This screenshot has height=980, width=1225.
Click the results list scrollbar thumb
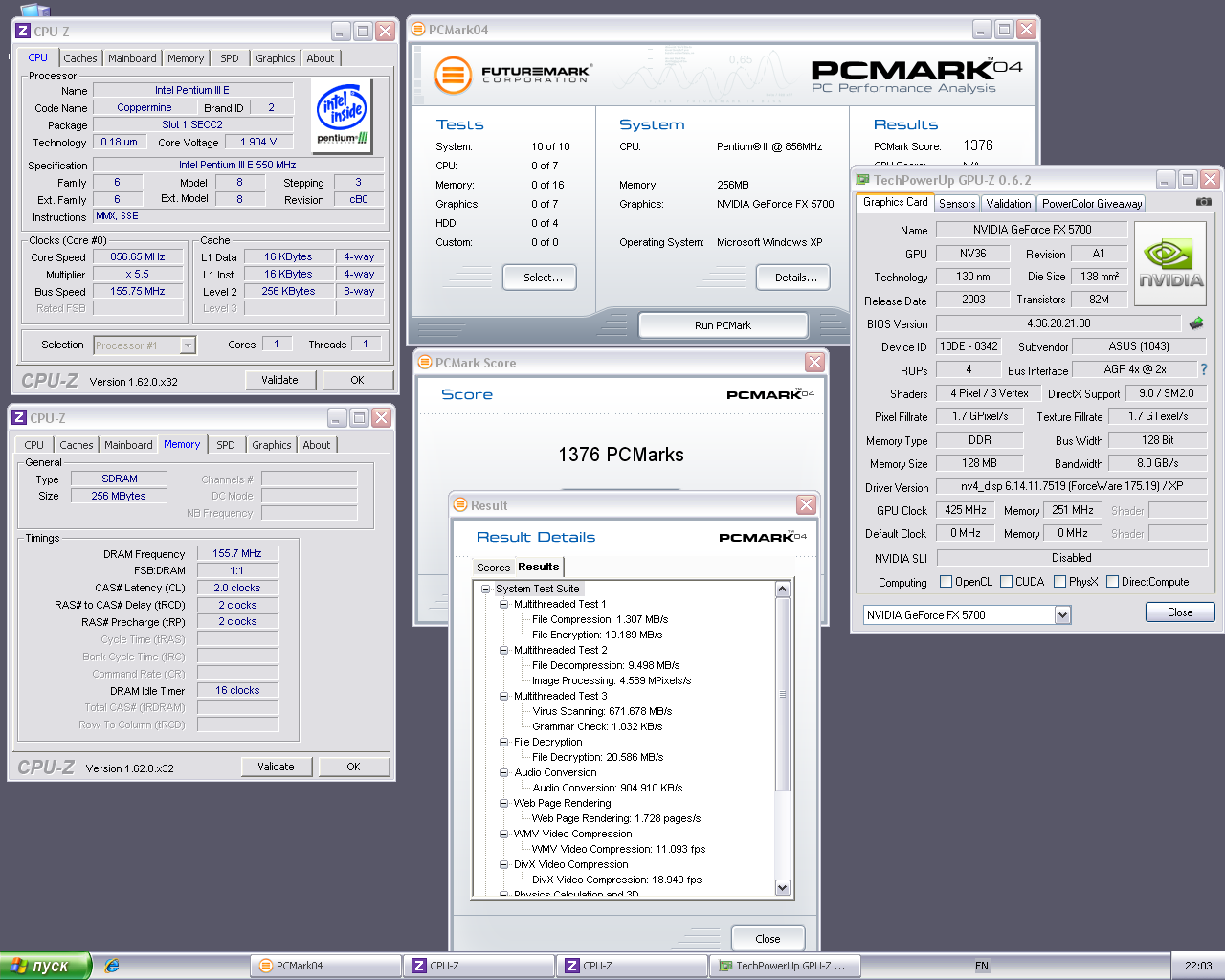coord(782,695)
